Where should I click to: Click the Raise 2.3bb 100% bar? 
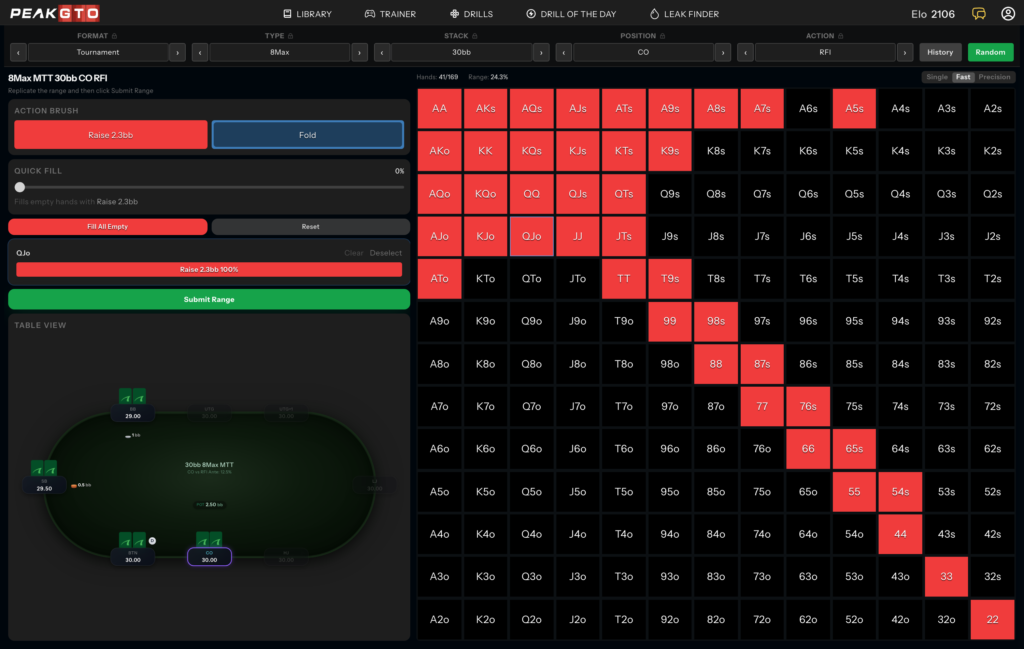209,269
